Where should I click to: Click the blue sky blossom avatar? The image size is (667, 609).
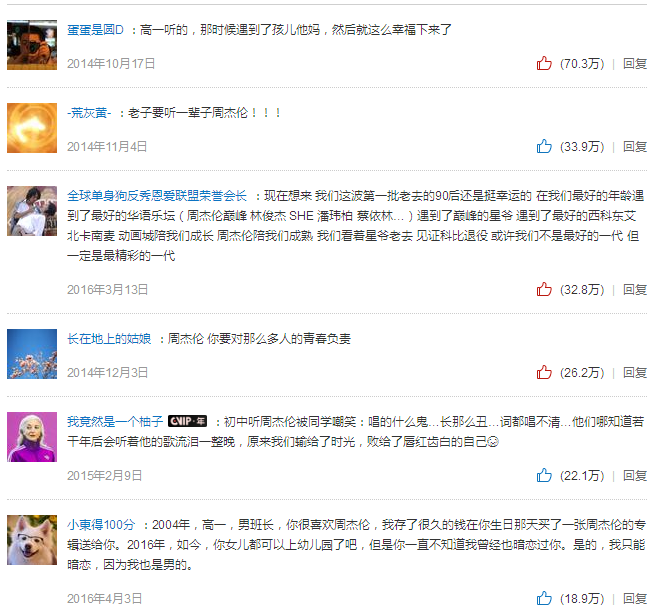coord(32,354)
